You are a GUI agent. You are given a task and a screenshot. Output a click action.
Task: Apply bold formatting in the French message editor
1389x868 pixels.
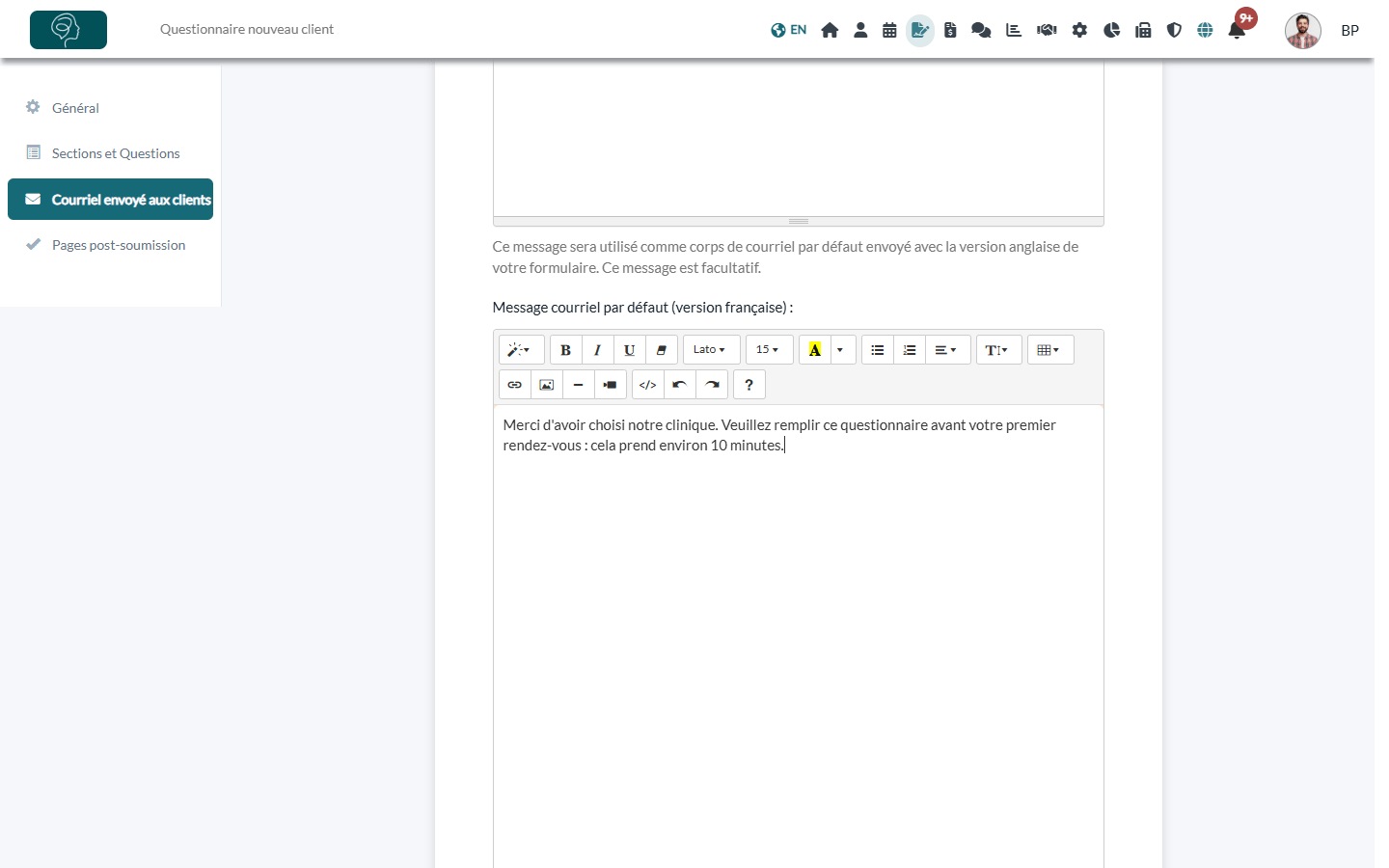pos(566,350)
